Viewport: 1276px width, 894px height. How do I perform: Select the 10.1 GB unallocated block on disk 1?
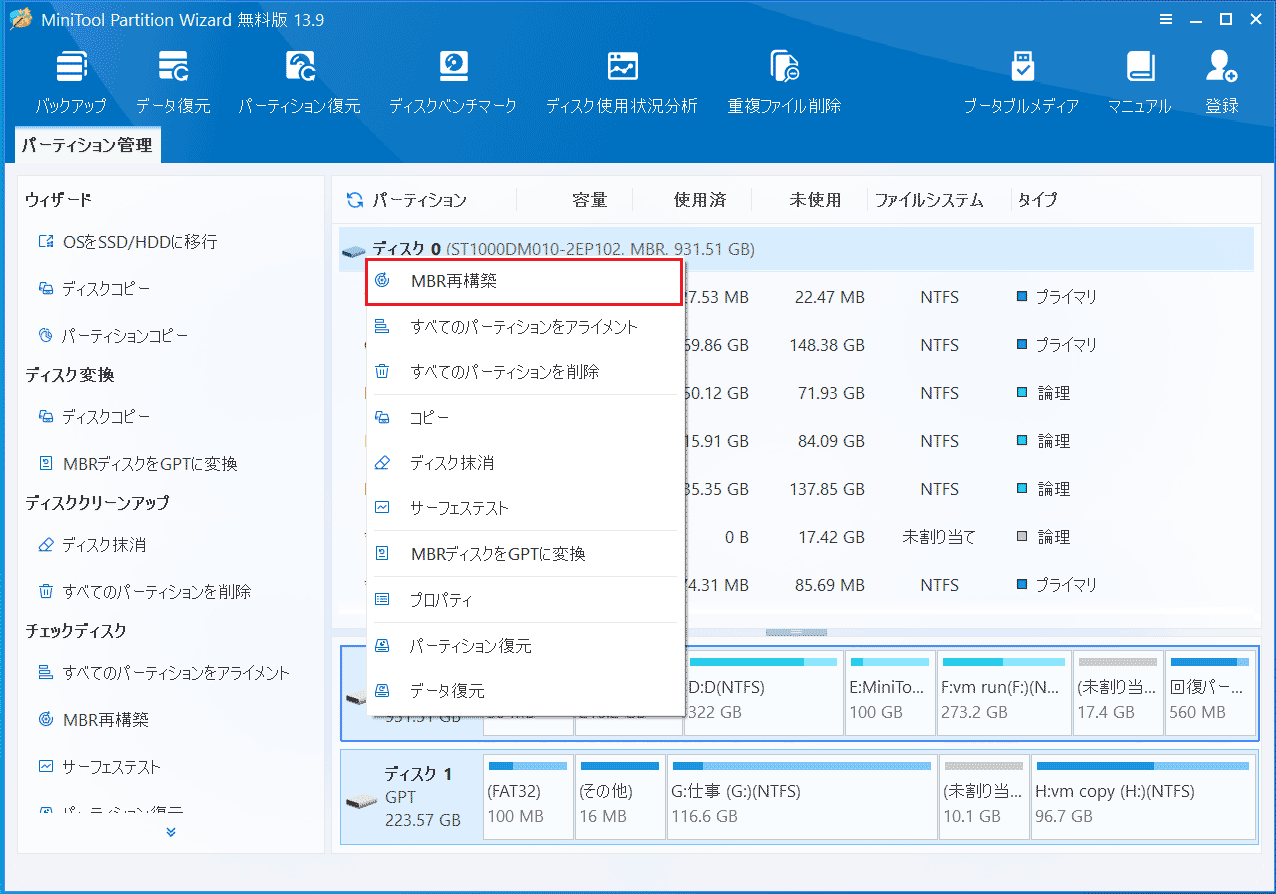(x=983, y=796)
